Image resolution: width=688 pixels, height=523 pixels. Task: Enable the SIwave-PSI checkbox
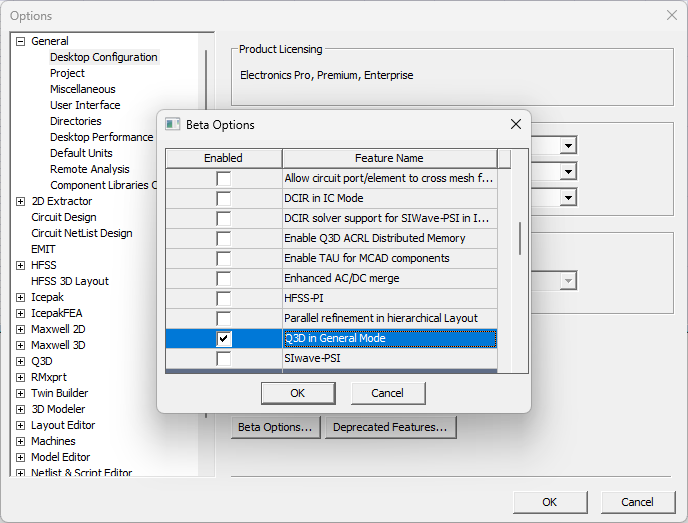(223, 358)
